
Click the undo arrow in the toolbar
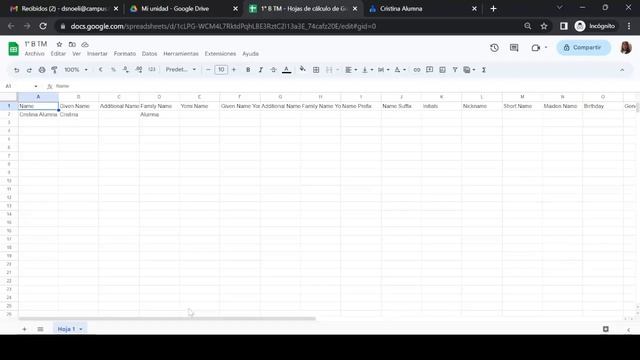pos(16,70)
